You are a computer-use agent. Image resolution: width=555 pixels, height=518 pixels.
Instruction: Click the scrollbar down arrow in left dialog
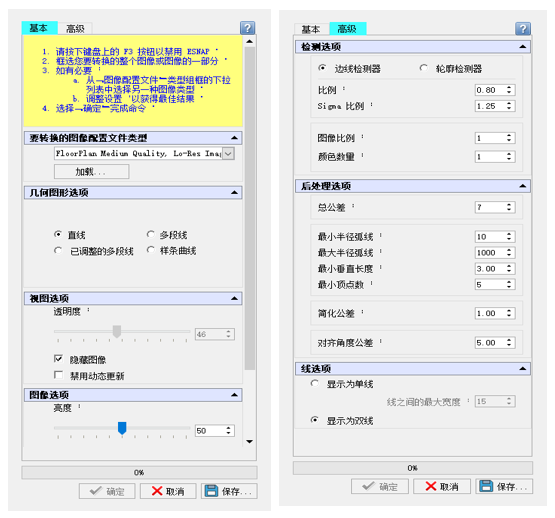click(250, 442)
